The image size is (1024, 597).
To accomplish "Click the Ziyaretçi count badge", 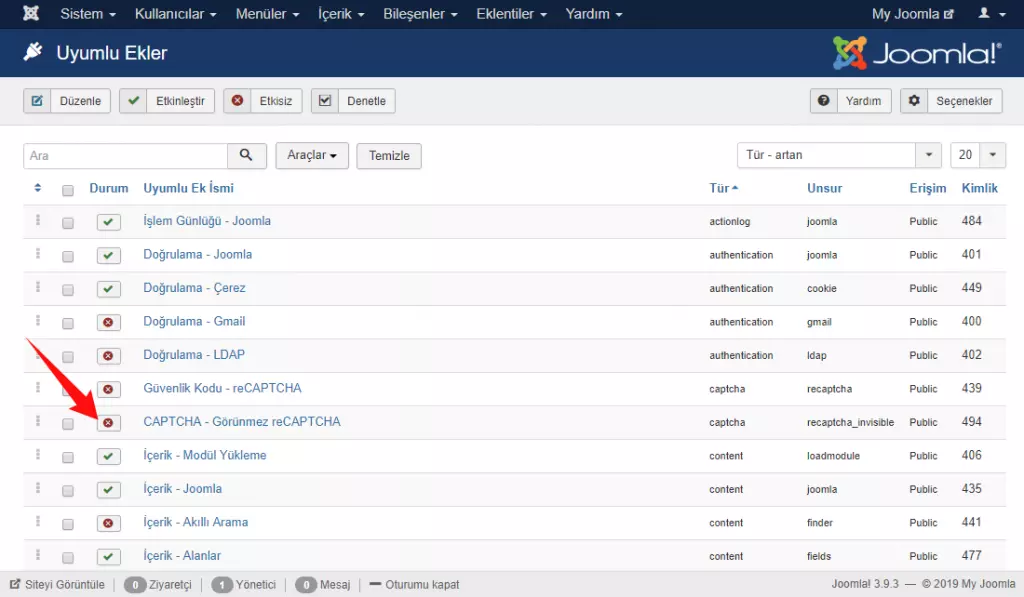I will tap(135, 585).
